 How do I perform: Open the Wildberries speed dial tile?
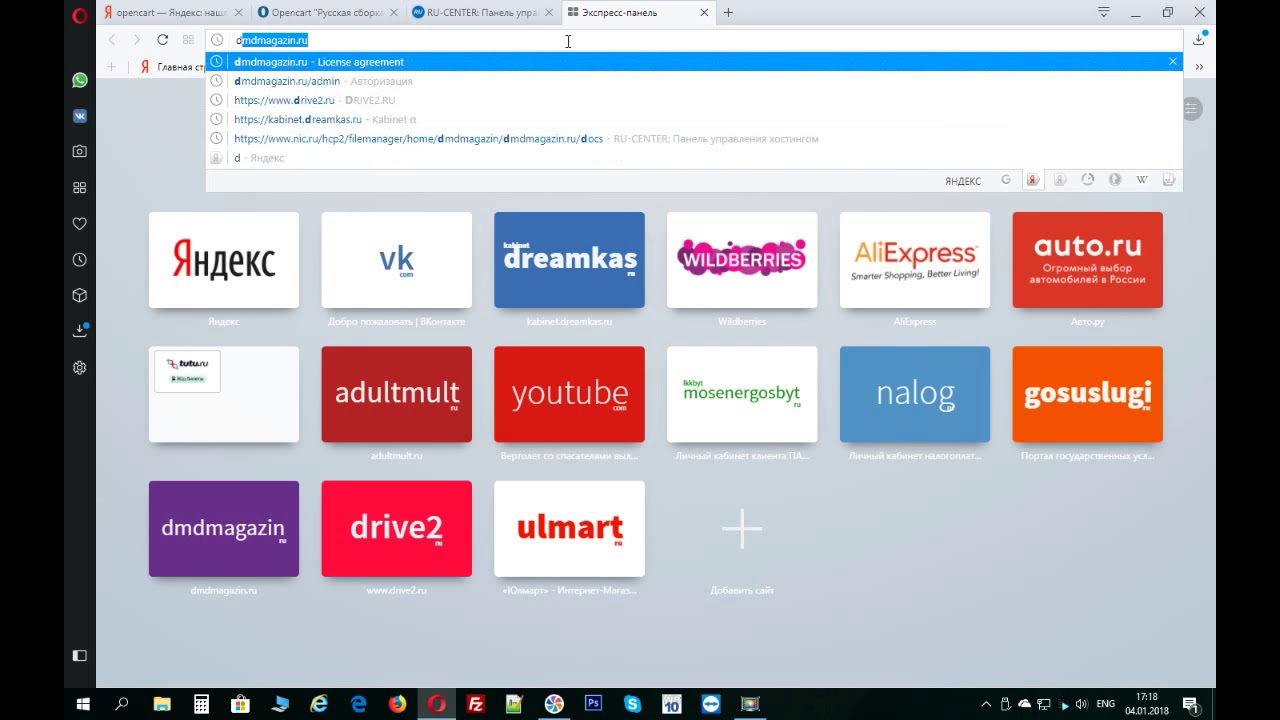[742, 260]
